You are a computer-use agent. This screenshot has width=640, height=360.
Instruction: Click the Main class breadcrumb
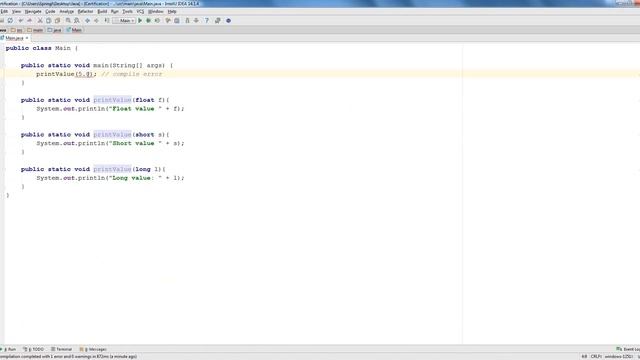(x=74, y=30)
